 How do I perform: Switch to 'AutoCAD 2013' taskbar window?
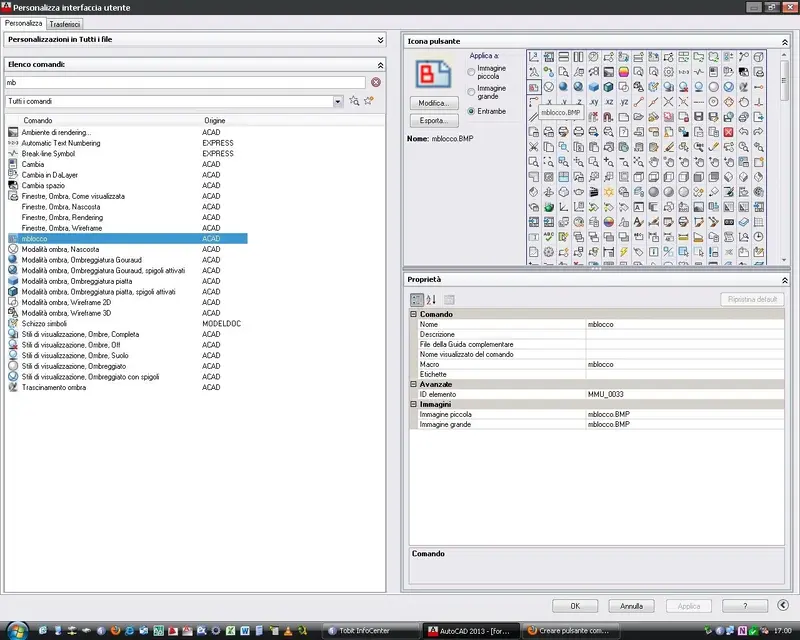point(472,631)
